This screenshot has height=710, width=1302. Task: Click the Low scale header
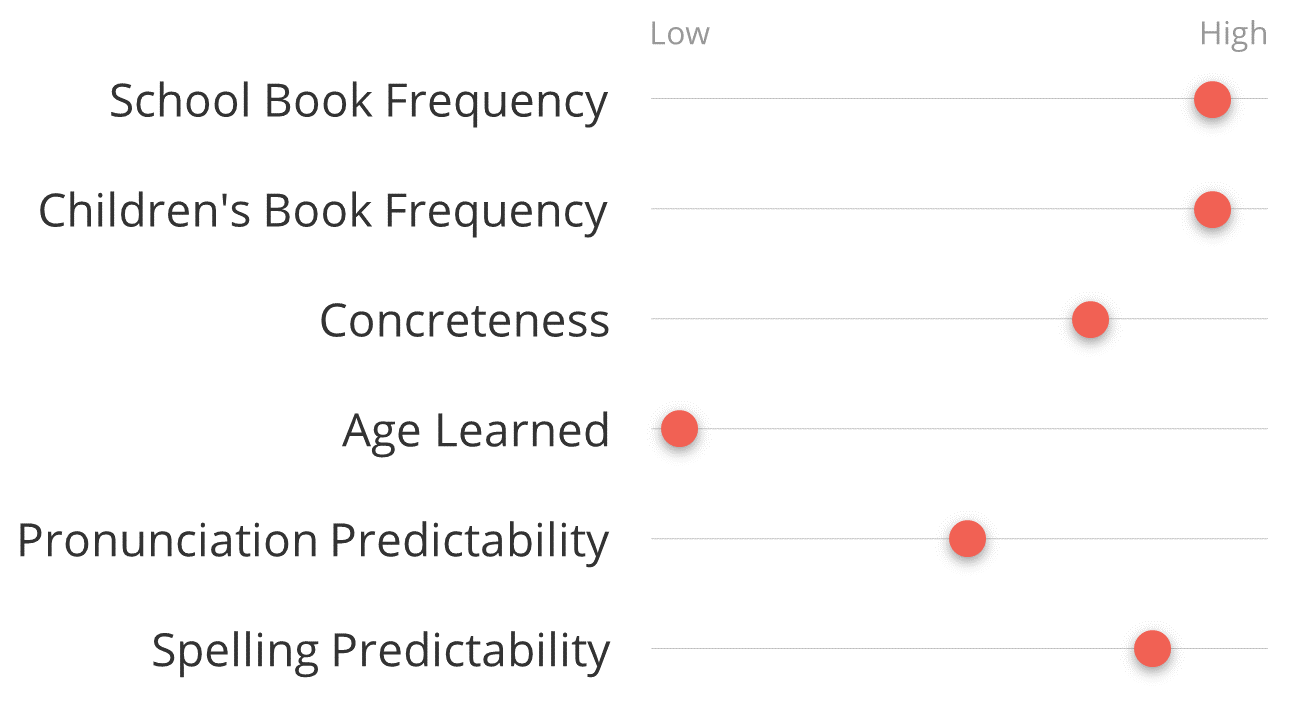tap(680, 34)
